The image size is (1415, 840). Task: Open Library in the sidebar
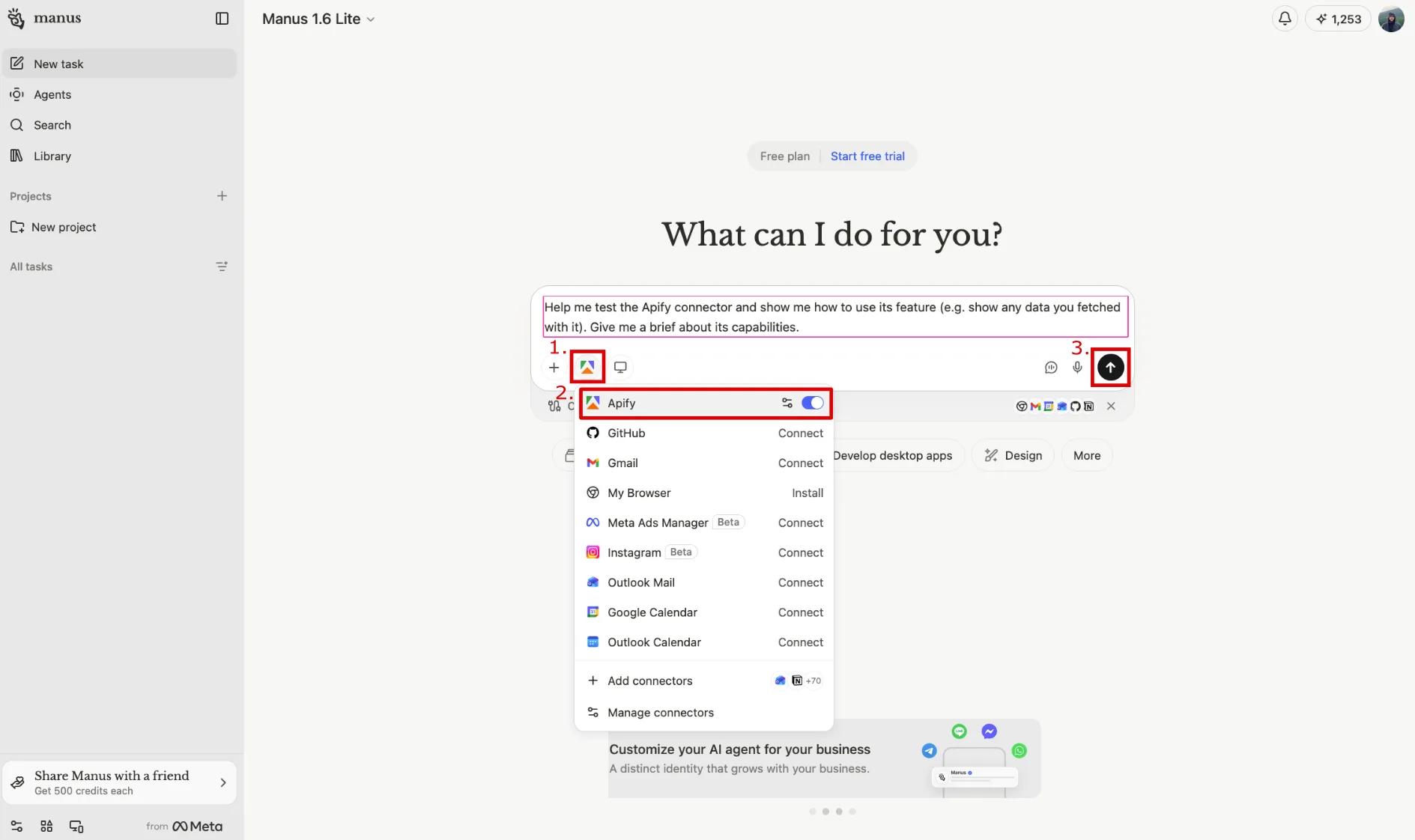120,156
